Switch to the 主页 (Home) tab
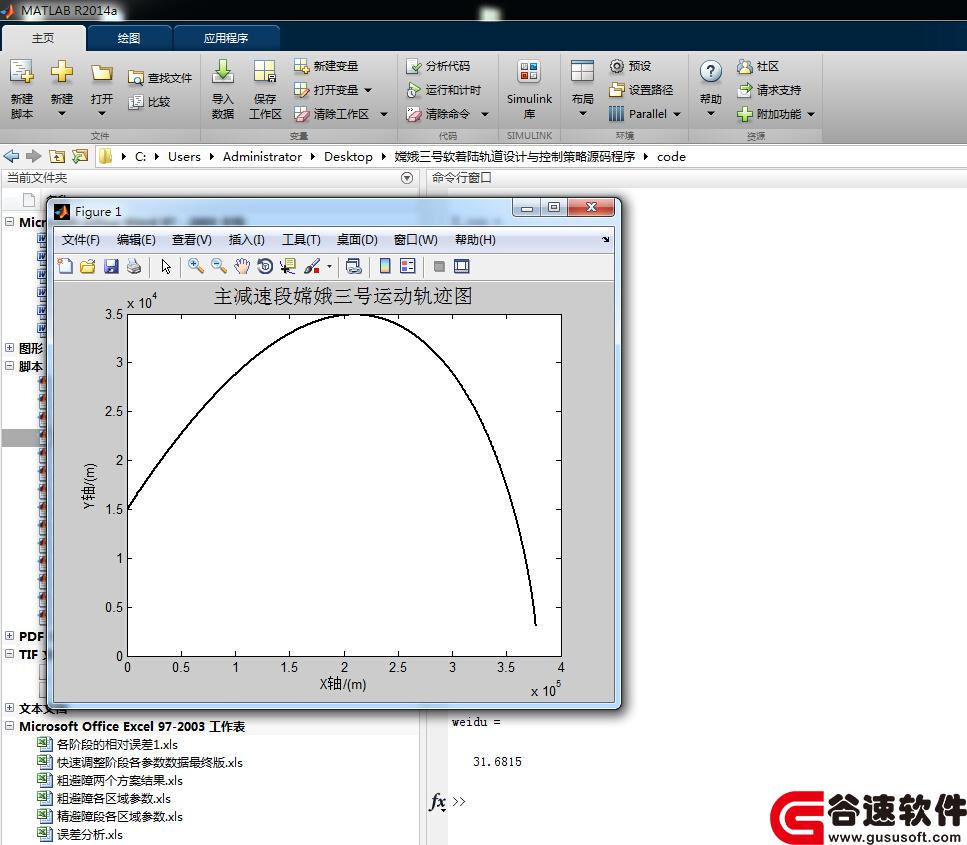This screenshot has width=967, height=845. pyautogui.click(x=43, y=38)
